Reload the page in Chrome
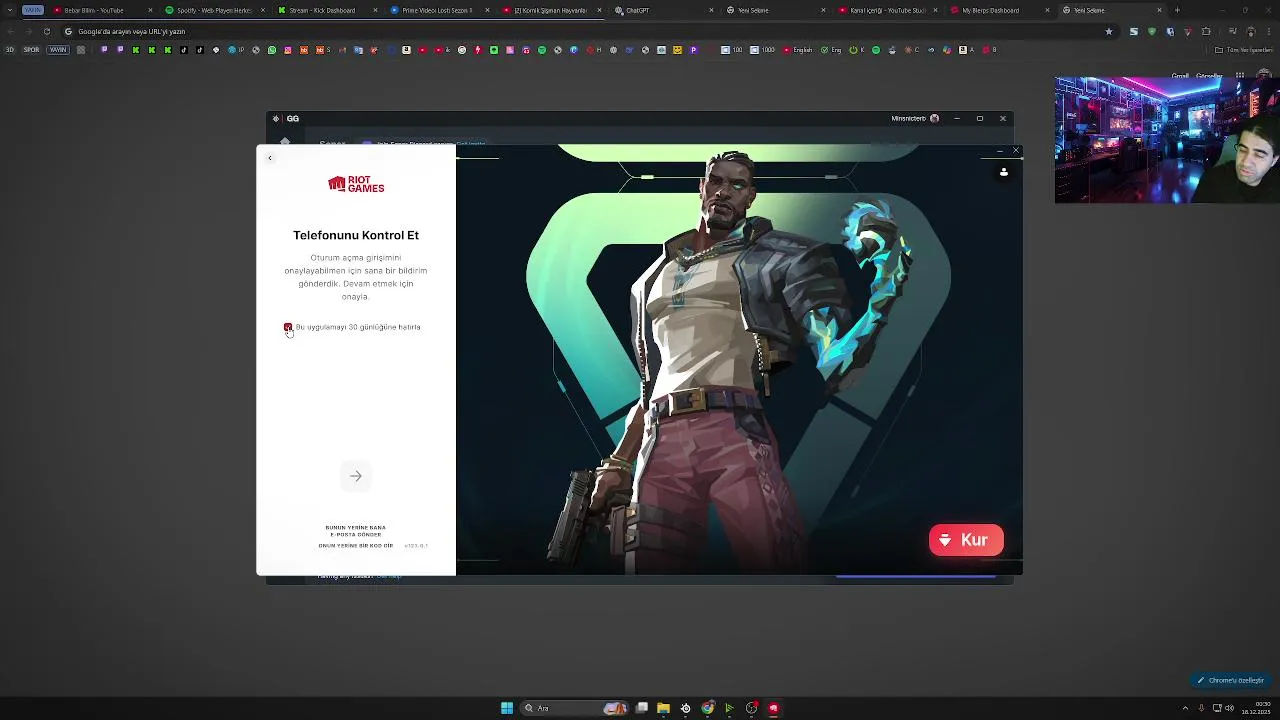The width and height of the screenshot is (1280, 720). pyautogui.click(x=46, y=31)
